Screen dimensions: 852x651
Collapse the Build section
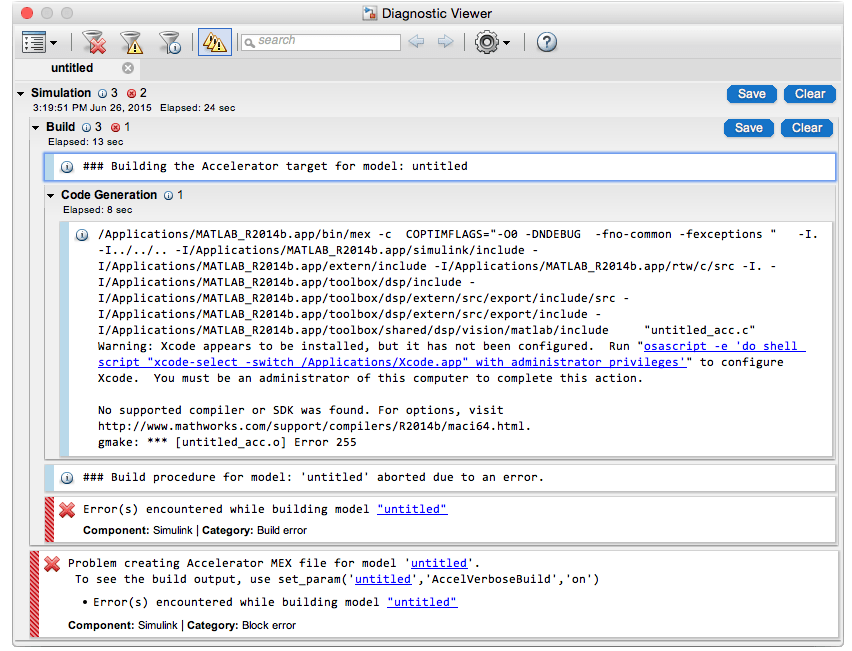point(35,128)
